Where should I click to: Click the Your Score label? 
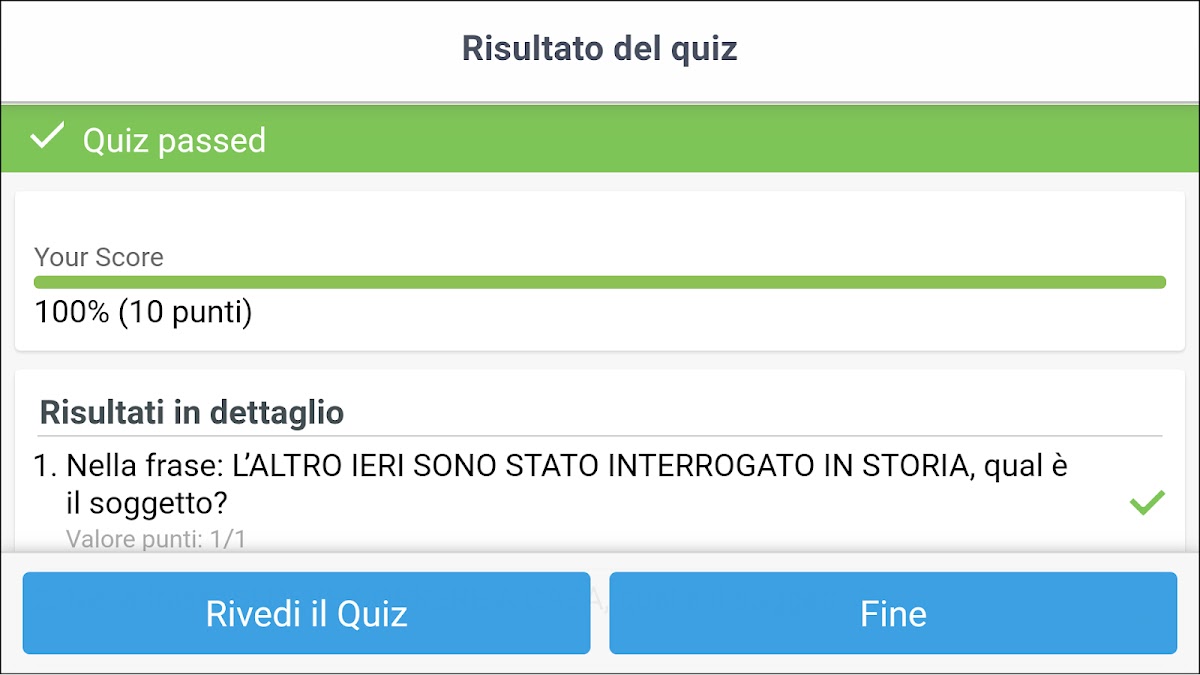[99, 257]
